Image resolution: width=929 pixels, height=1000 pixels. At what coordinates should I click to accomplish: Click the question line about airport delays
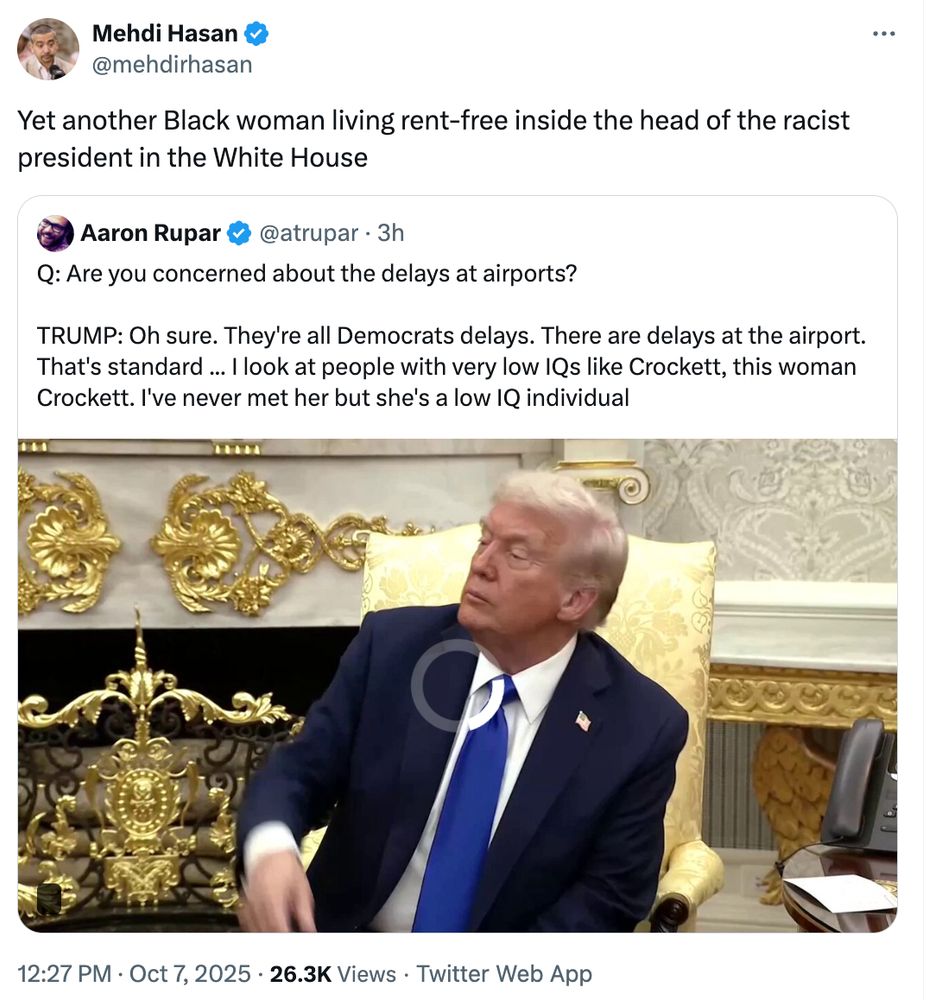click(x=307, y=274)
